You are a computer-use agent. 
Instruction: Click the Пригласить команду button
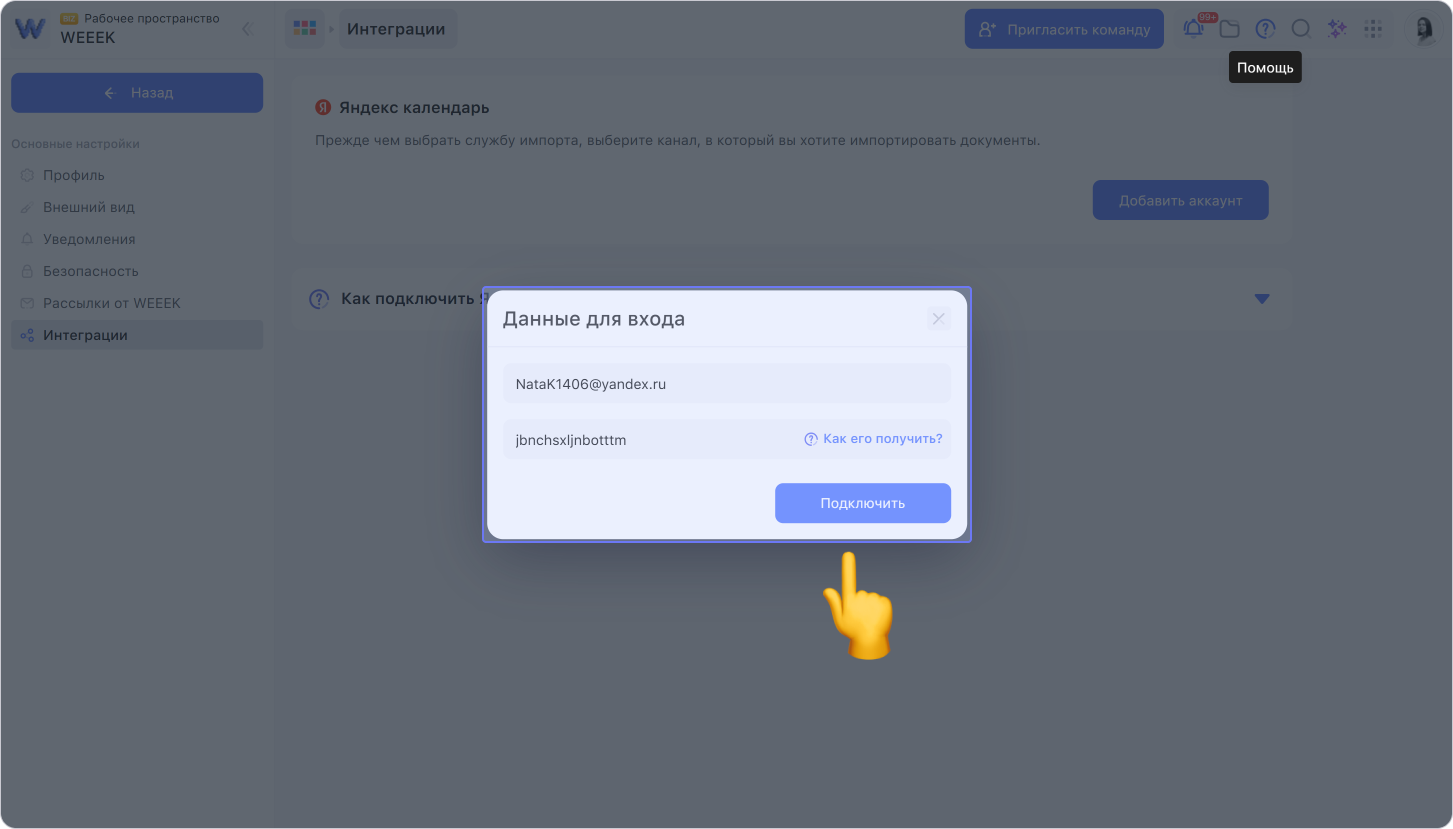1064,29
